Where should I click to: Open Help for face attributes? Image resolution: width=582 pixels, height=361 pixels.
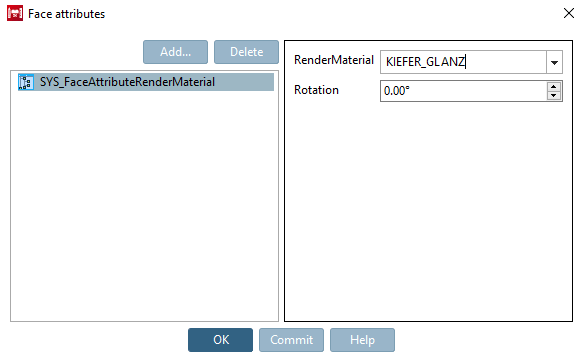[362, 340]
